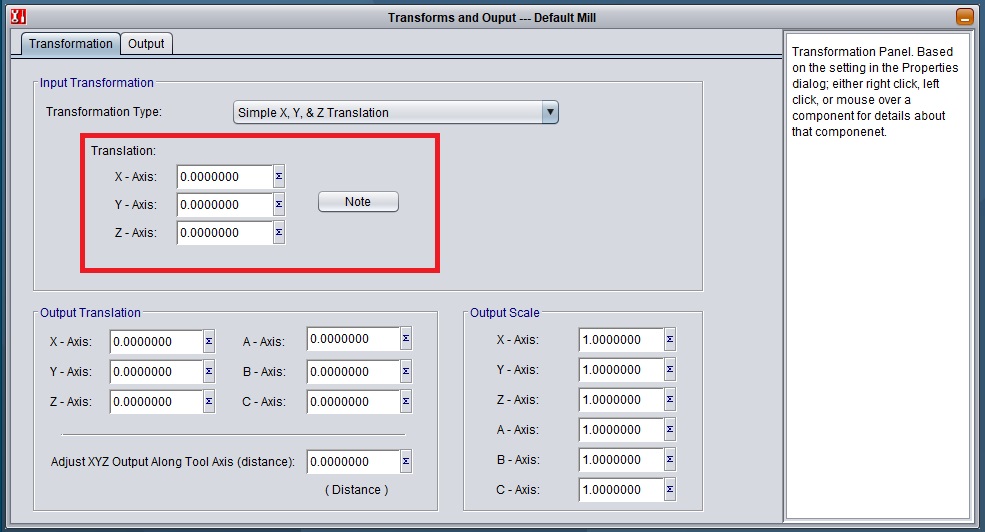Click the Adjust XYZ Output distance field
Viewport: 985px width, 532px height.
coord(353,462)
